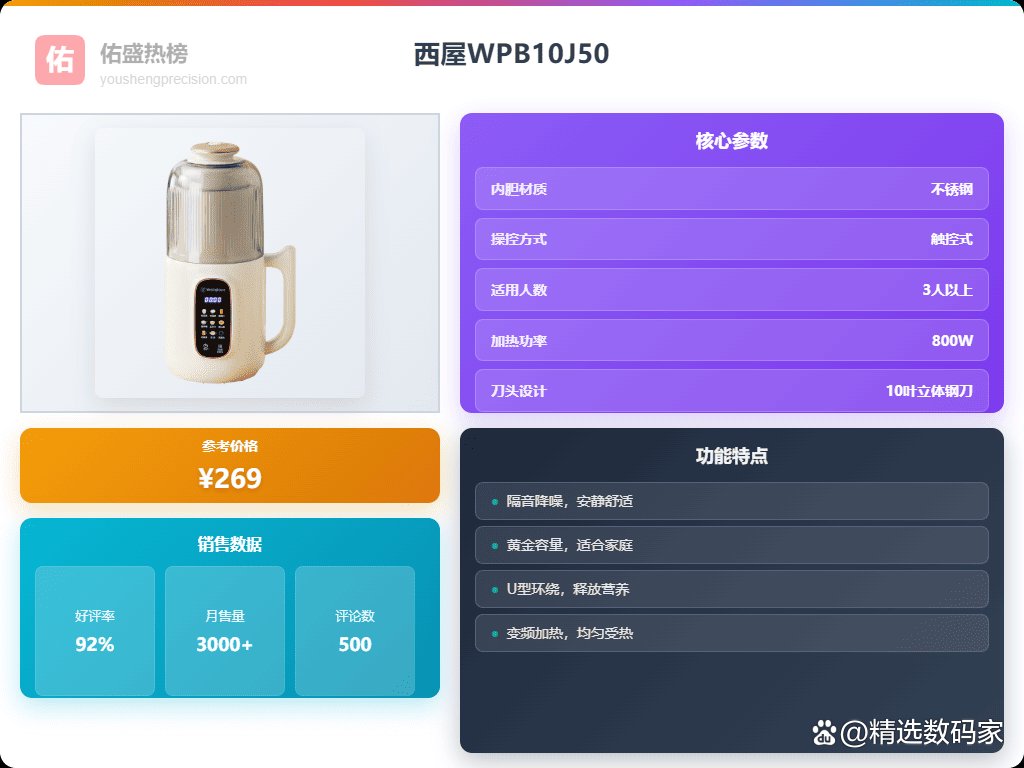Click the 功能特点 section heading

[x=731, y=456]
